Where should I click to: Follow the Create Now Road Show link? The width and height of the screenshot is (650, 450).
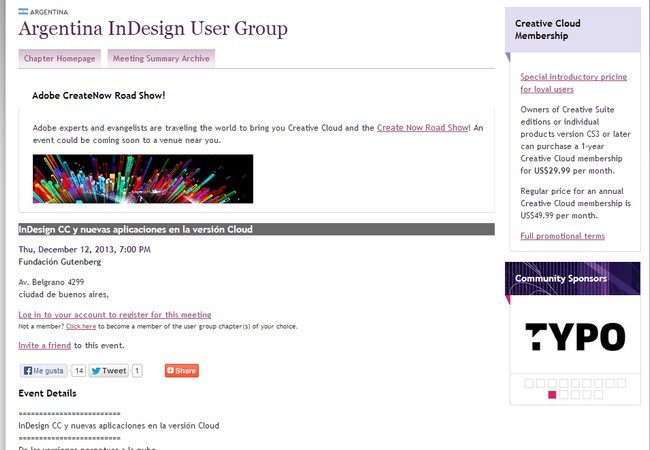[423, 128]
